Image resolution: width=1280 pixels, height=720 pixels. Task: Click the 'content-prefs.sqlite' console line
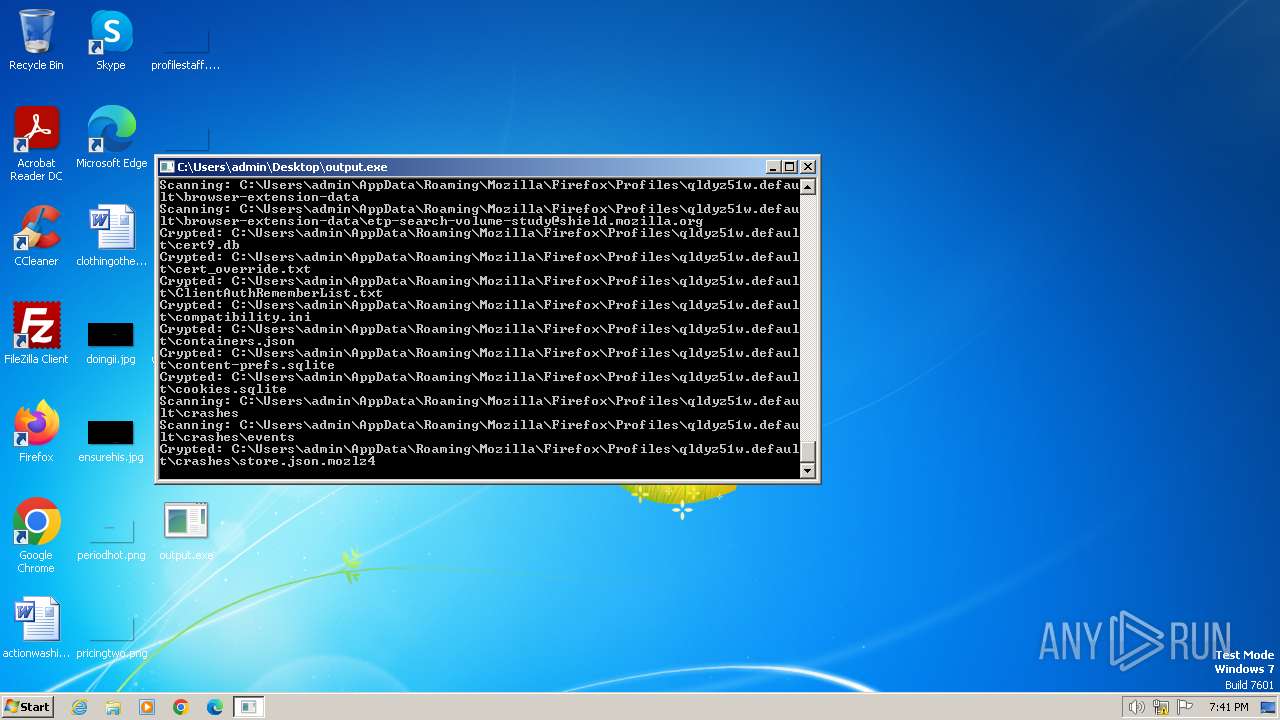pyautogui.click(x=479, y=359)
